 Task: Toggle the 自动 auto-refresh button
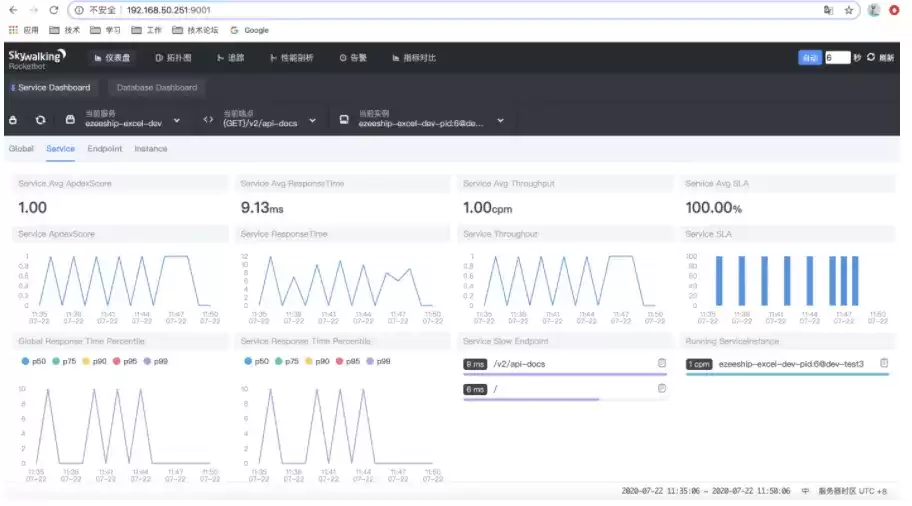coord(810,58)
